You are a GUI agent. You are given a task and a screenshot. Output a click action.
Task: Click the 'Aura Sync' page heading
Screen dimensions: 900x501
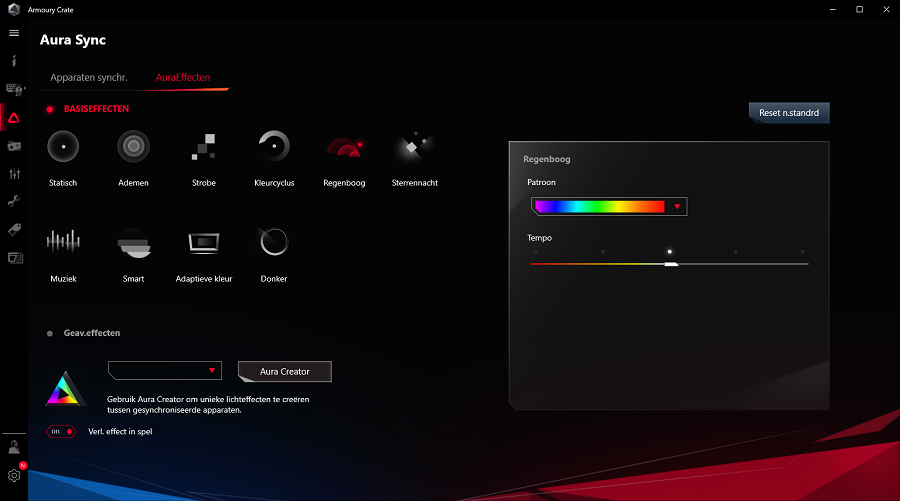[73, 40]
